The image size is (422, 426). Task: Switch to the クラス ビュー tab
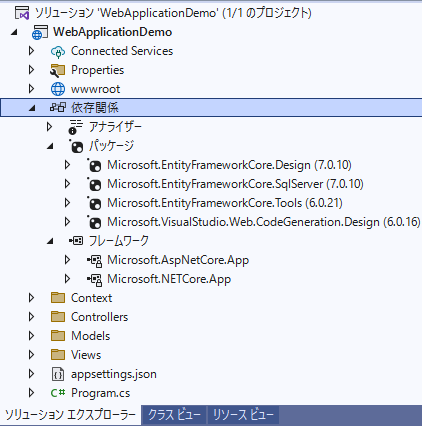[x=174, y=415]
